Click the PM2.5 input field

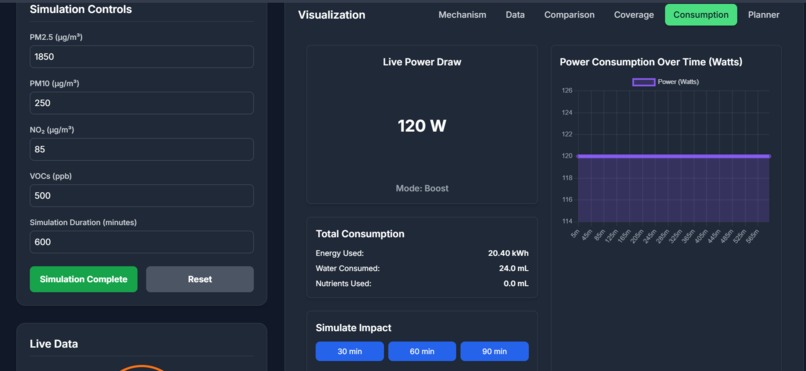(141, 57)
